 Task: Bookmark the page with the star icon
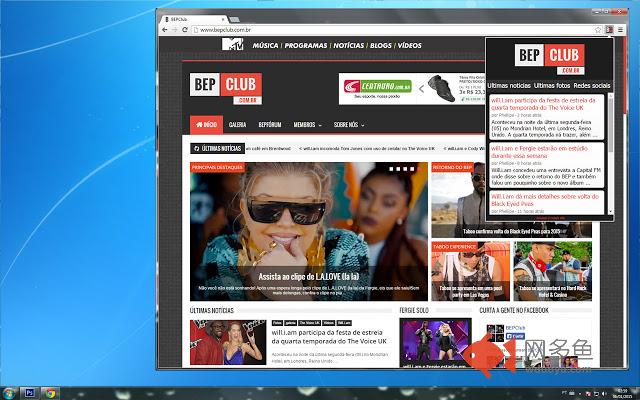tap(598, 30)
